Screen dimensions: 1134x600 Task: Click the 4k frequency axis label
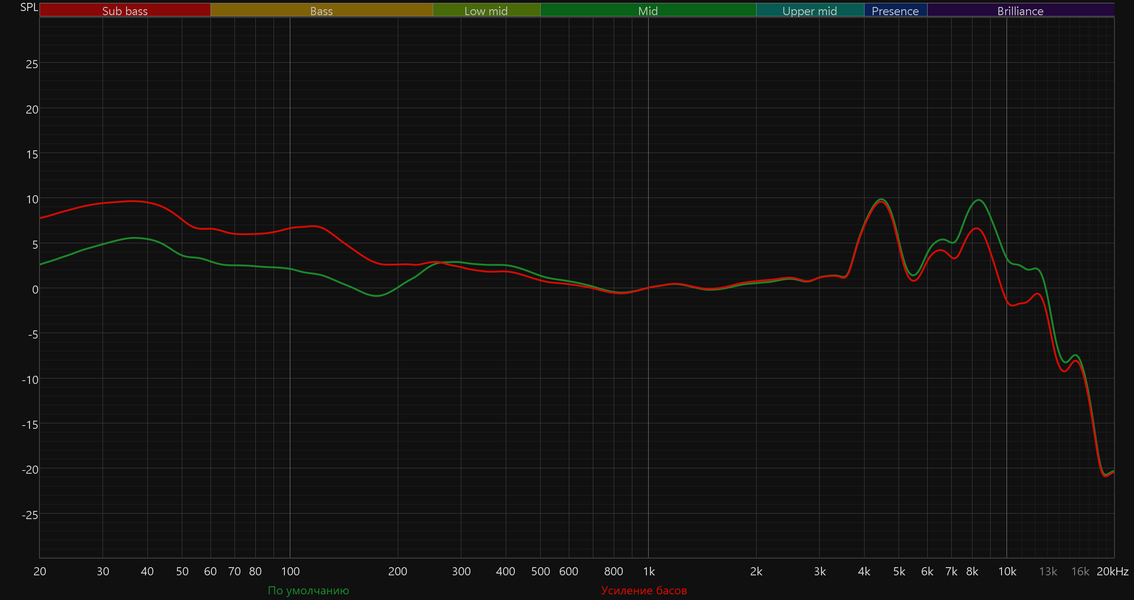tap(864, 571)
